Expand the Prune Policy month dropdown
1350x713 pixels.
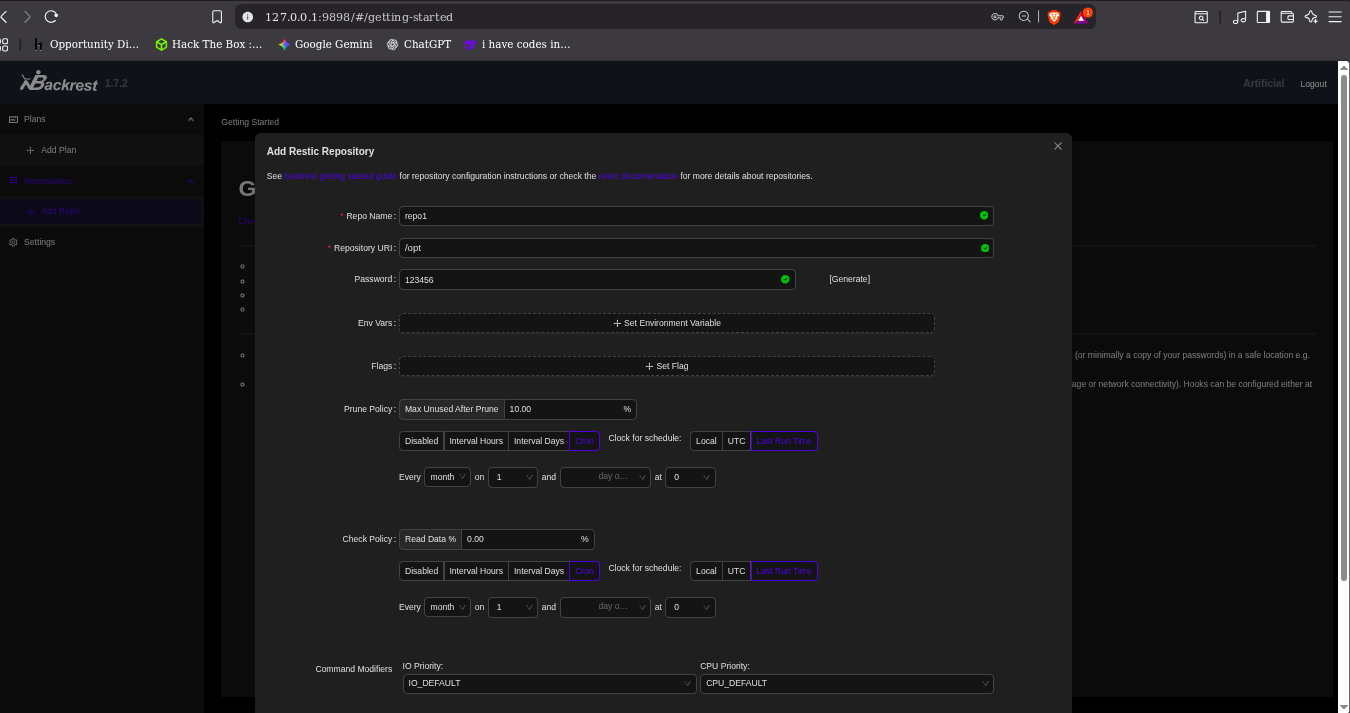(x=447, y=478)
